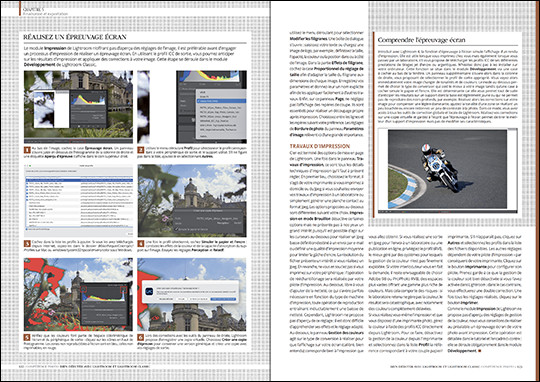Click the heading 'RÉALISEZ UN ÉPREUVAGE ÉCRAN'
The width and height of the screenshot is (540, 382).
coord(75,37)
